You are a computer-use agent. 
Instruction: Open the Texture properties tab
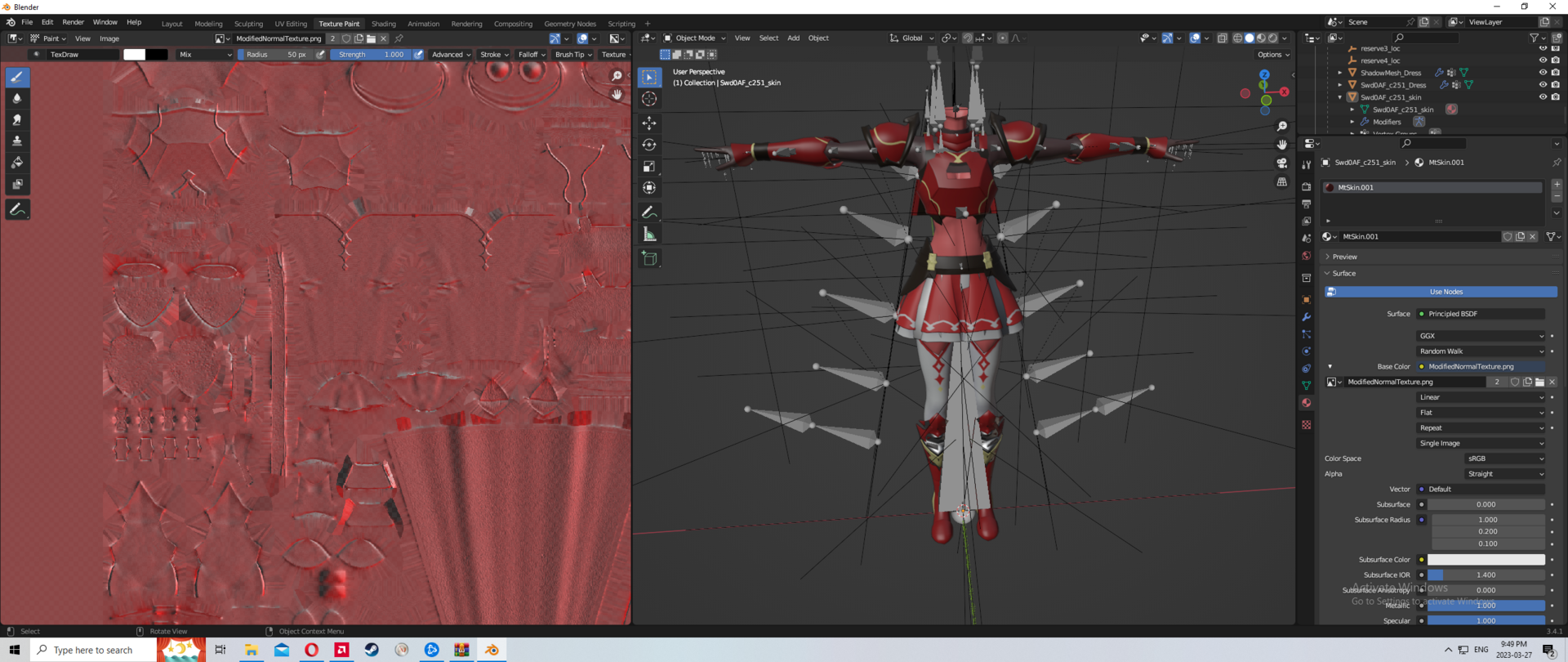[x=1307, y=425]
